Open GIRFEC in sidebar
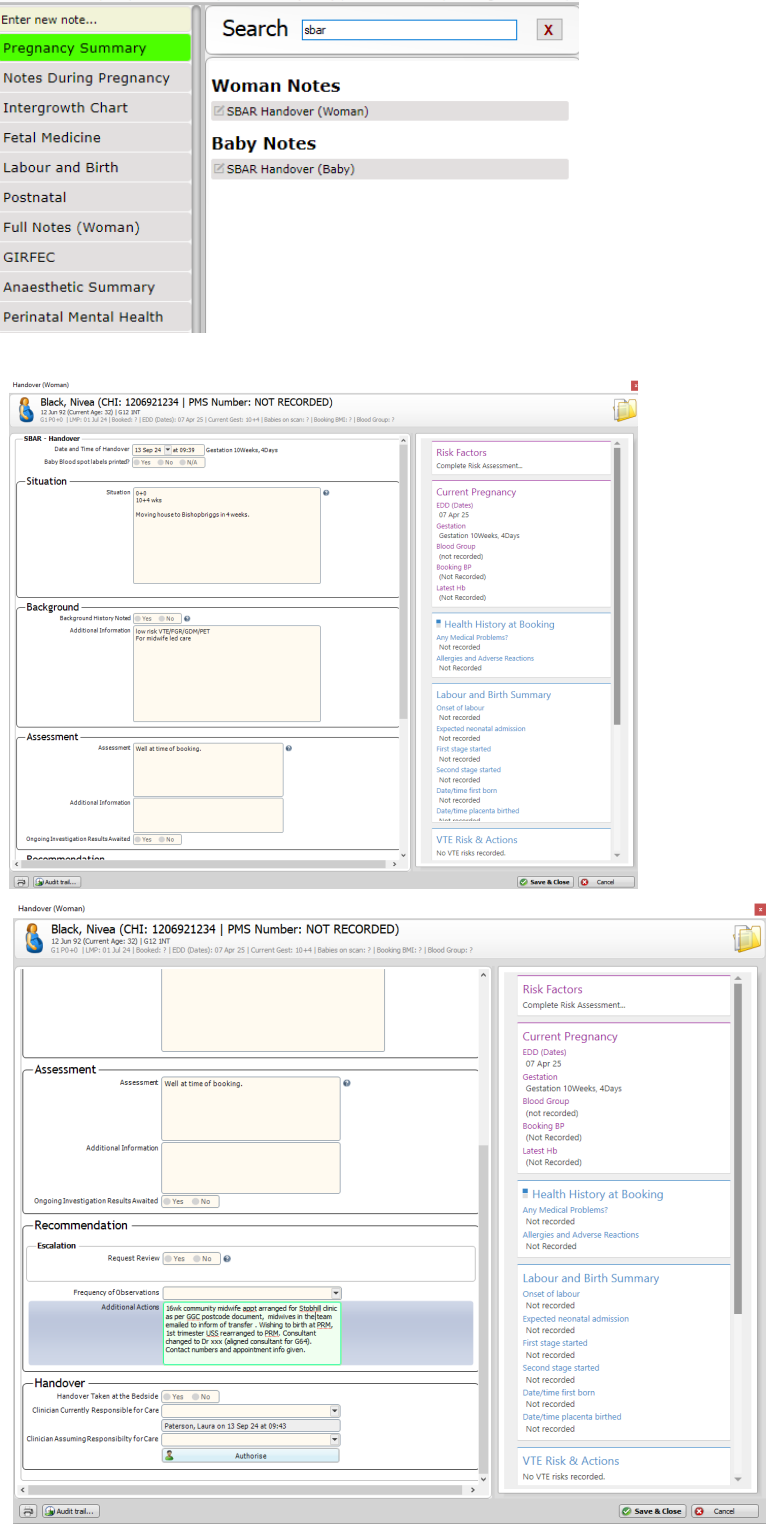 [x=95, y=257]
